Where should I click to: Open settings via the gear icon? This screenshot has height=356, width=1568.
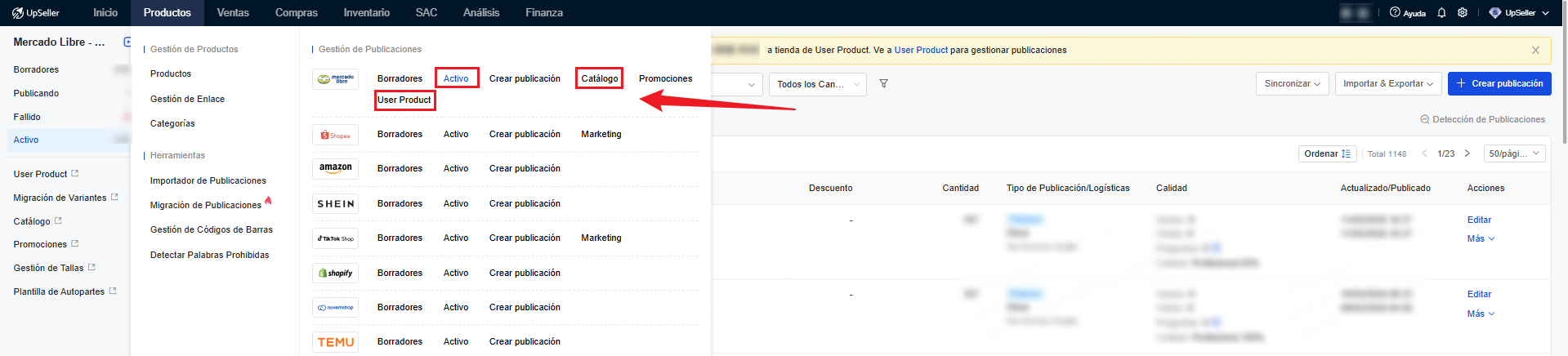pos(1463,13)
